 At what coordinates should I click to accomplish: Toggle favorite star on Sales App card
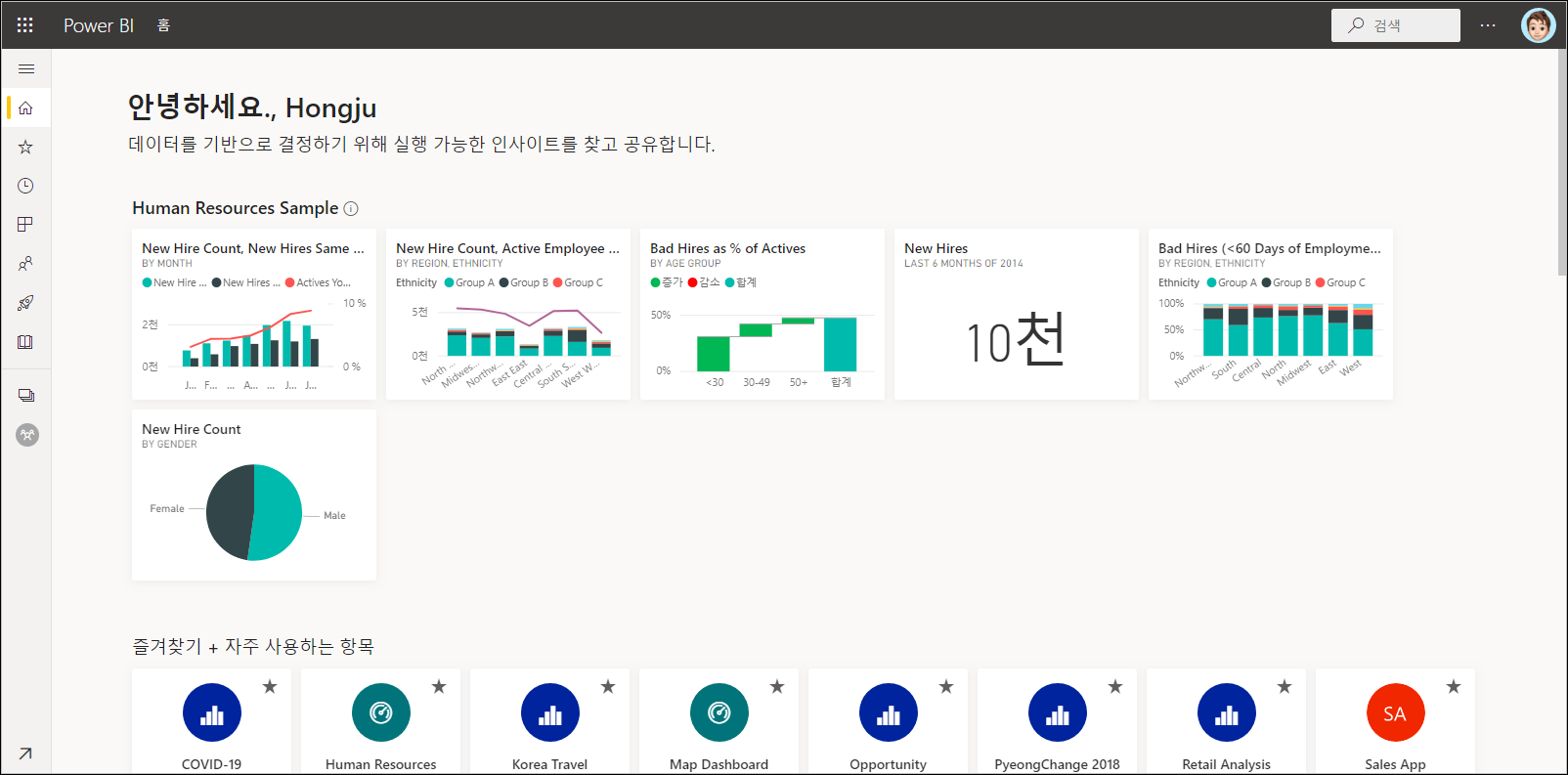pos(1454,687)
